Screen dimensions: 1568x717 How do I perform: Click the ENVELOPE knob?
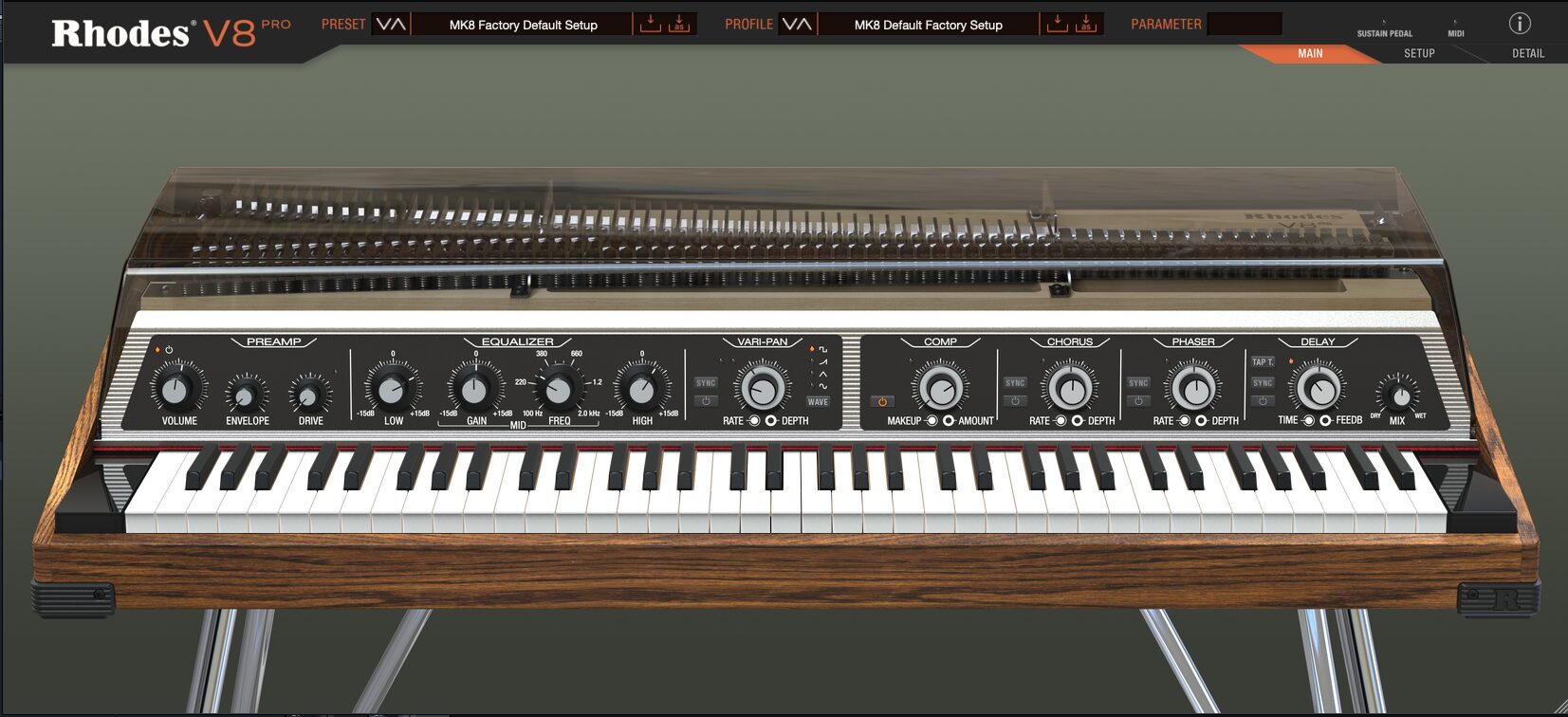tap(246, 393)
